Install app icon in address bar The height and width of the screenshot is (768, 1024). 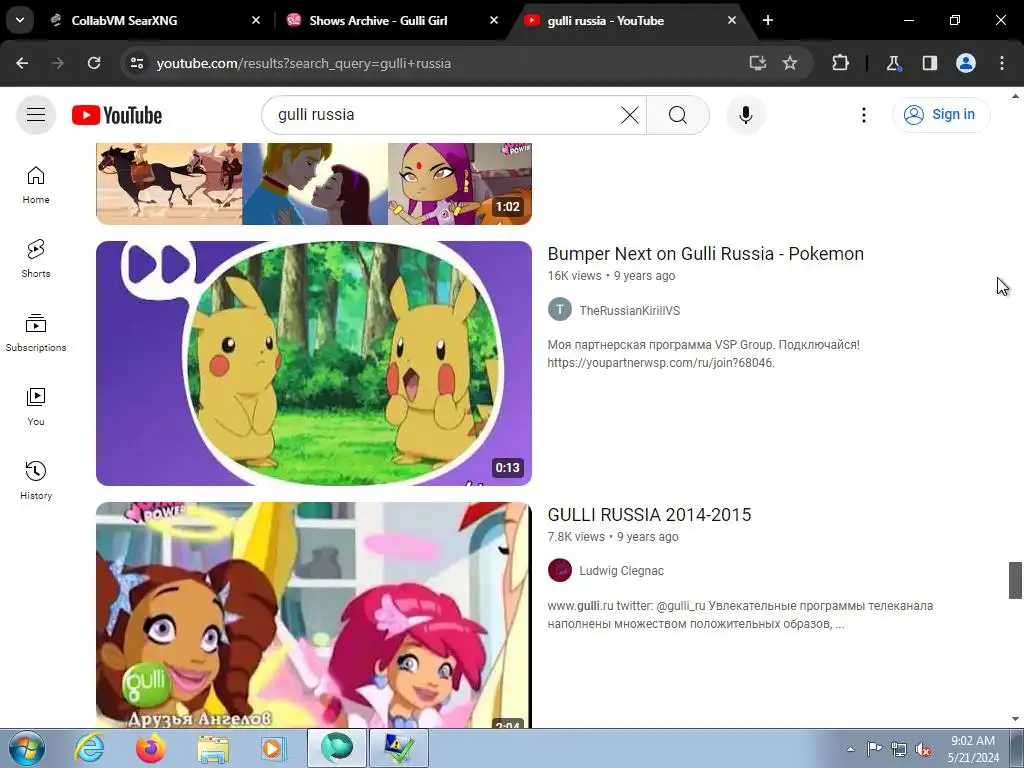tap(758, 63)
